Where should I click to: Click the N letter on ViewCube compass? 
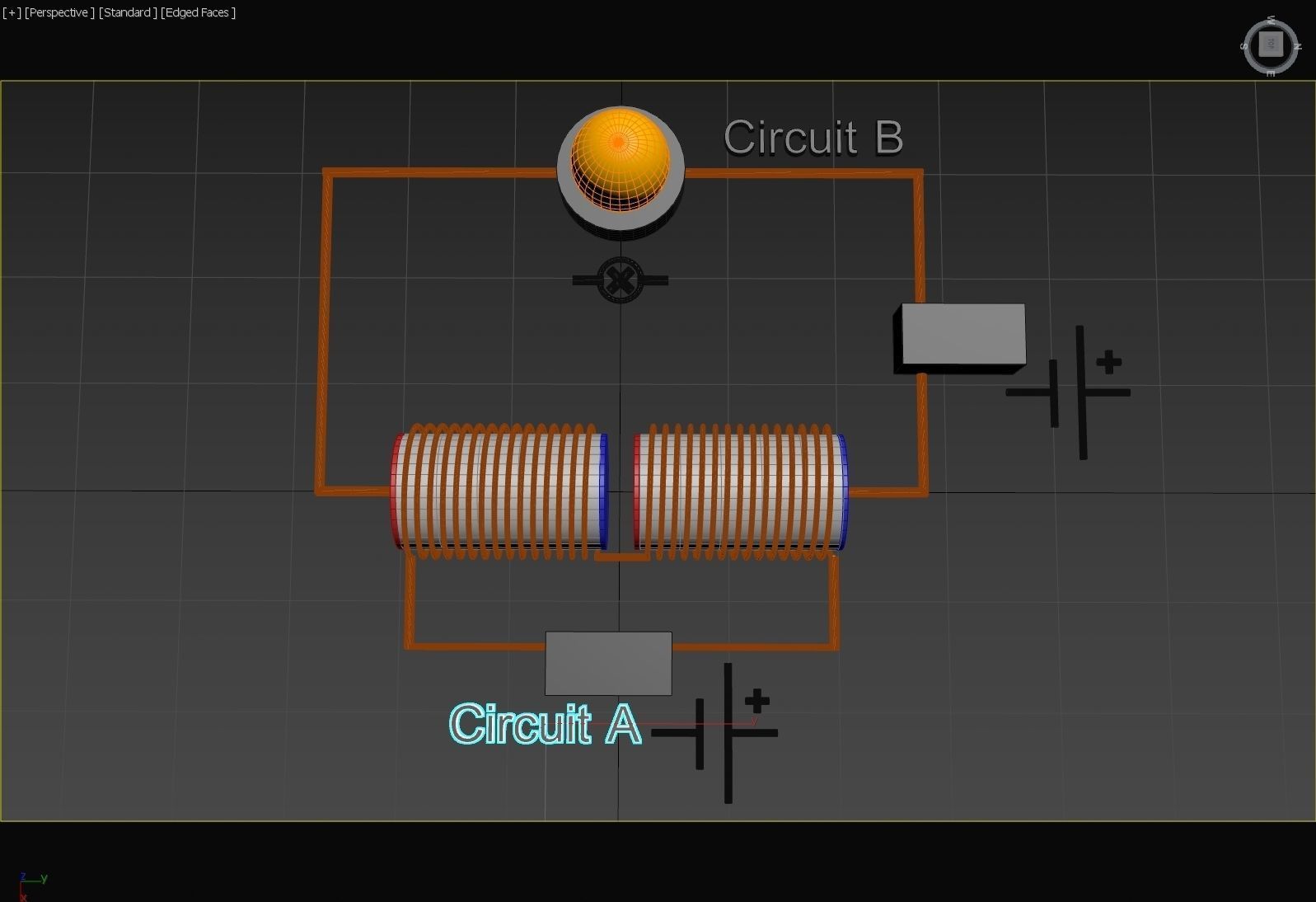tap(1297, 47)
